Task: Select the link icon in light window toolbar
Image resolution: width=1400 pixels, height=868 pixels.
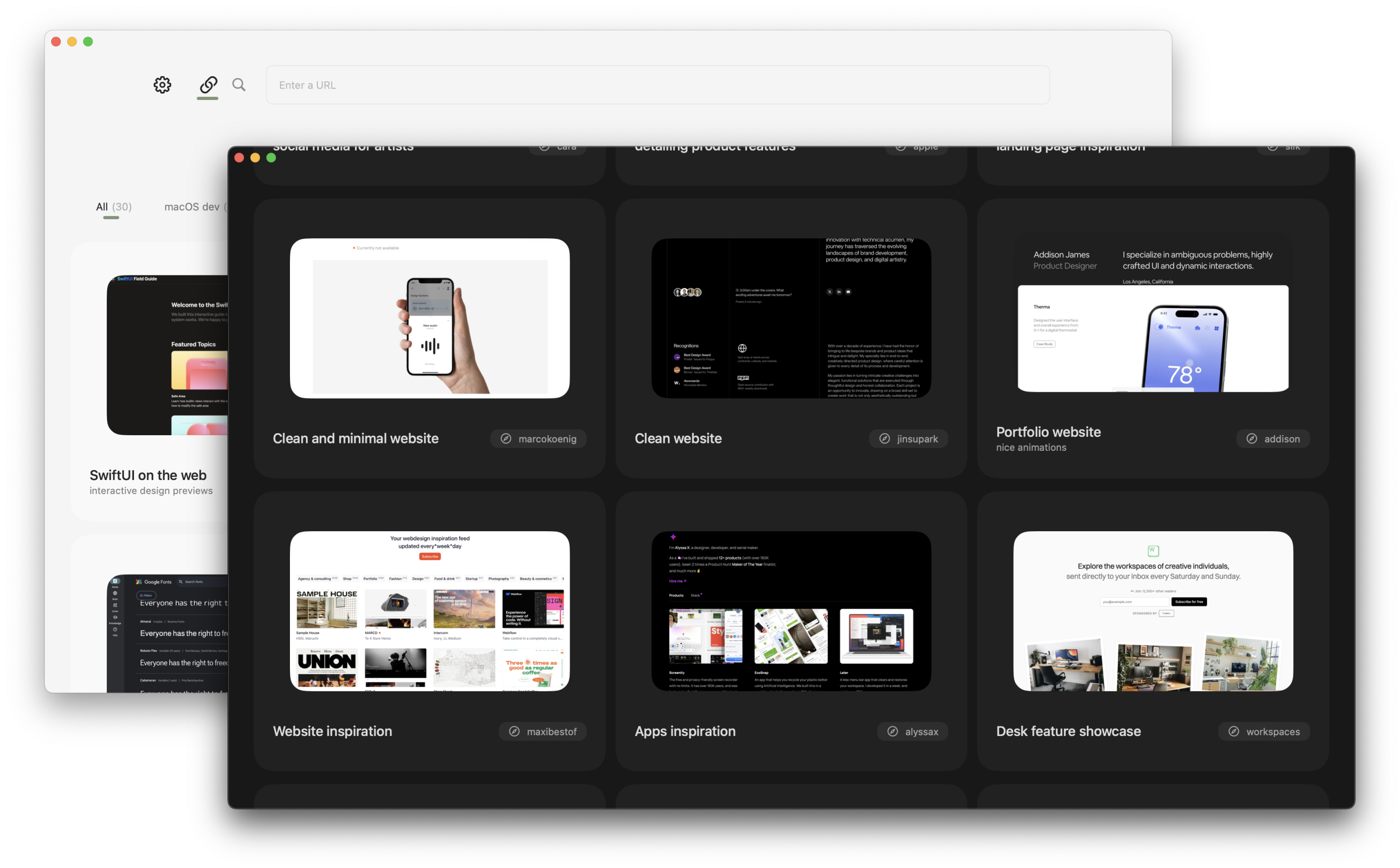Action: pos(208,85)
